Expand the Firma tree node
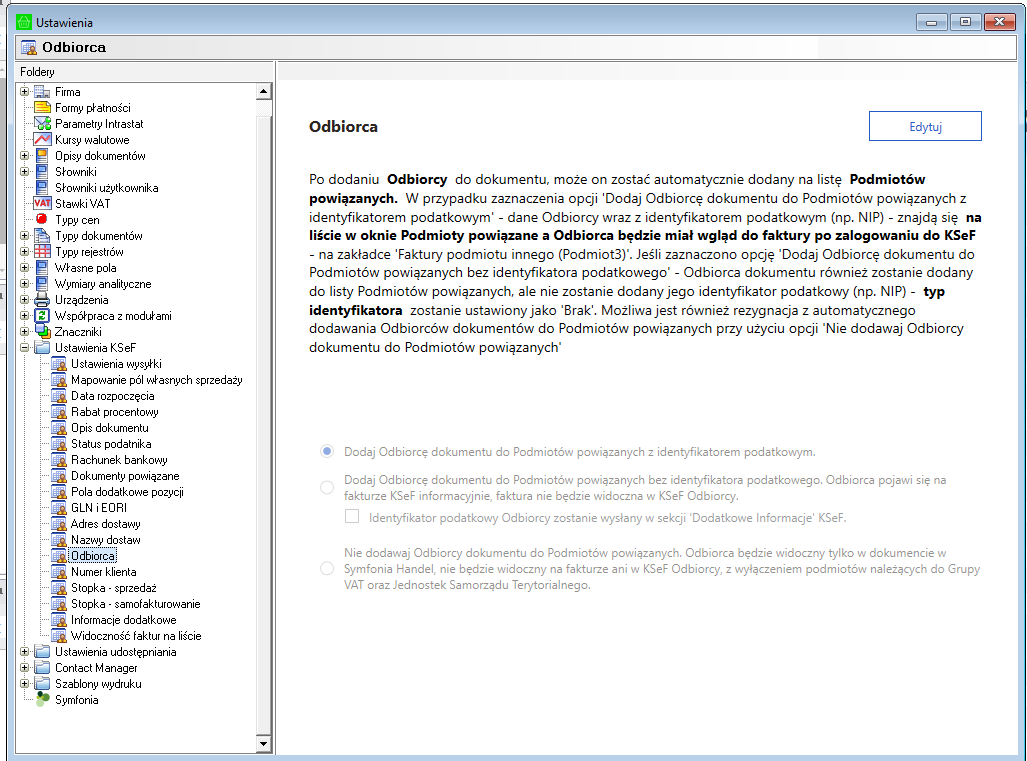The width and height of the screenshot is (1027, 761). [24, 92]
